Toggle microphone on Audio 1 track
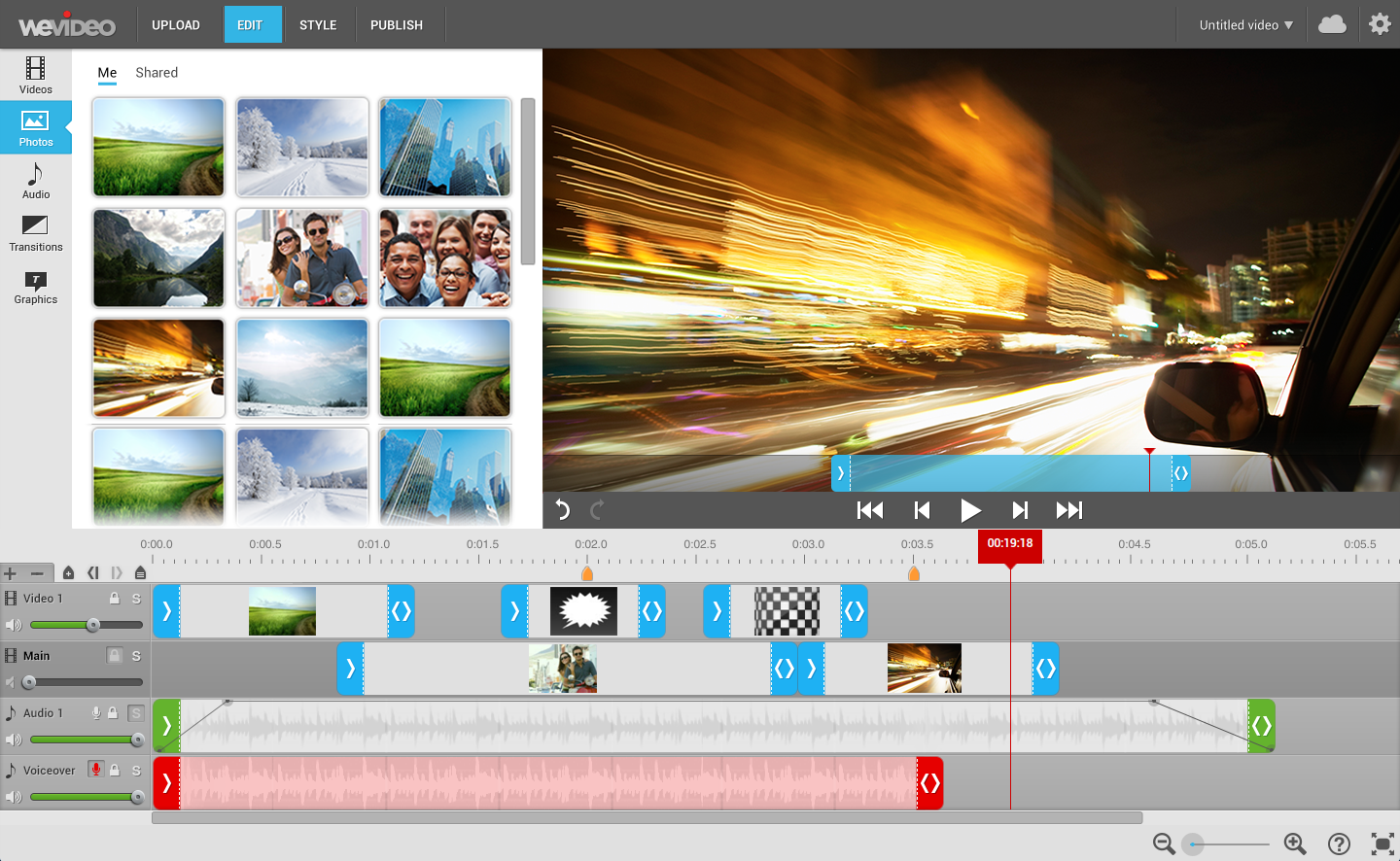The width and height of the screenshot is (1400, 861). pyautogui.click(x=96, y=712)
